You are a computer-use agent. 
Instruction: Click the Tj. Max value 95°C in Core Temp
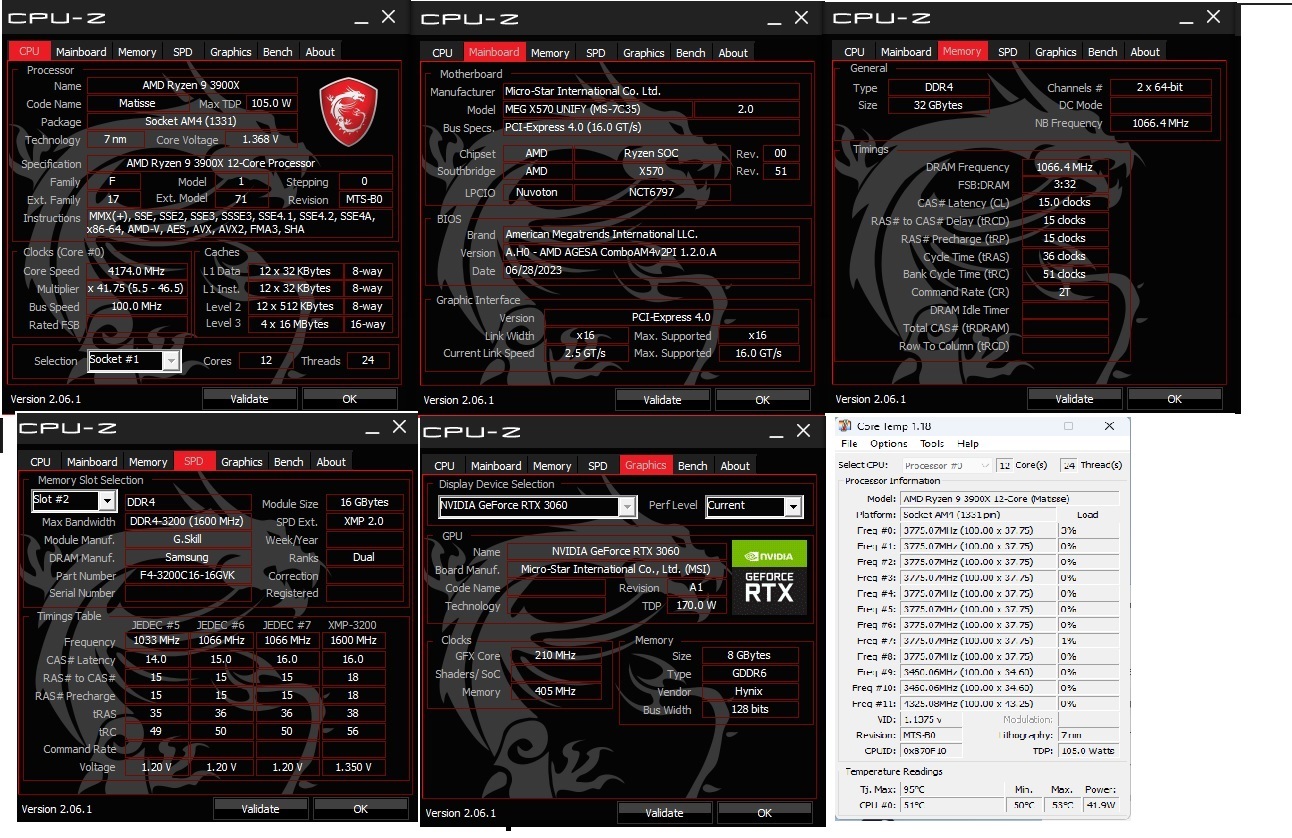tap(951, 790)
